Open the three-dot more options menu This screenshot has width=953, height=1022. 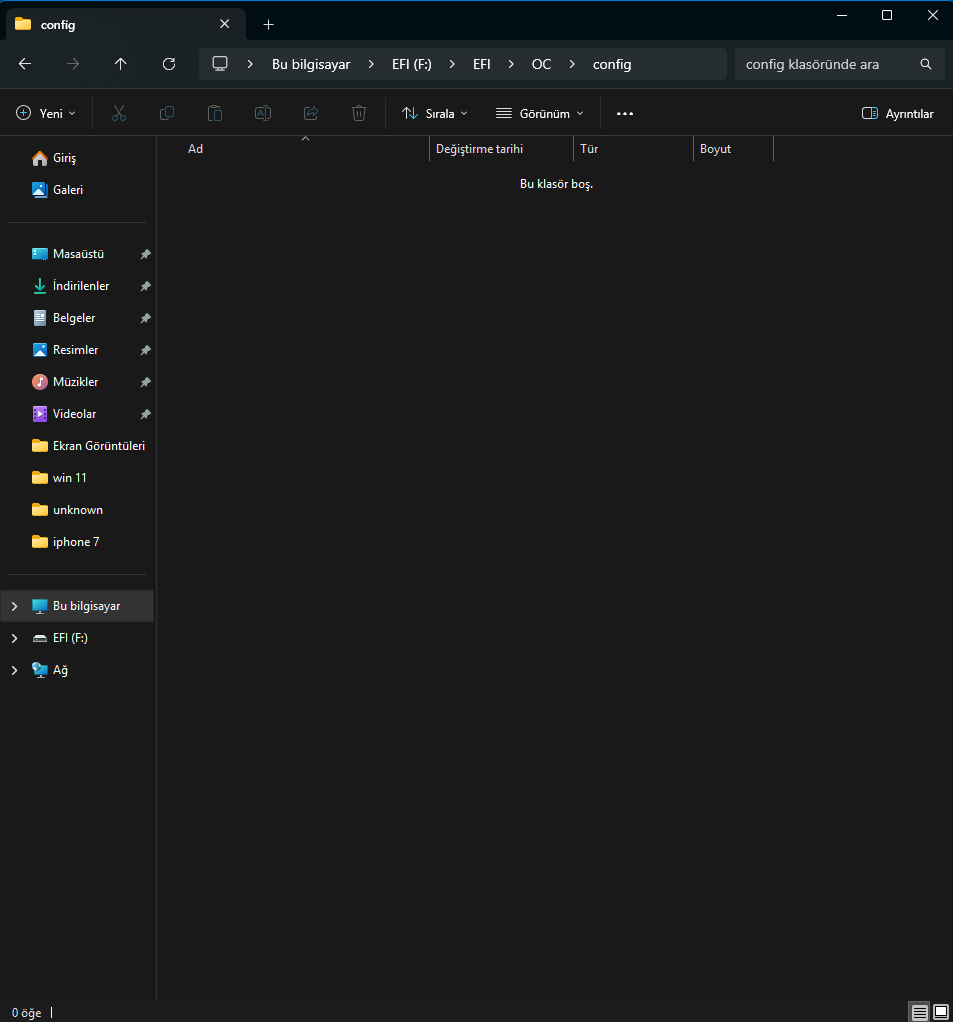[x=625, y=114]
